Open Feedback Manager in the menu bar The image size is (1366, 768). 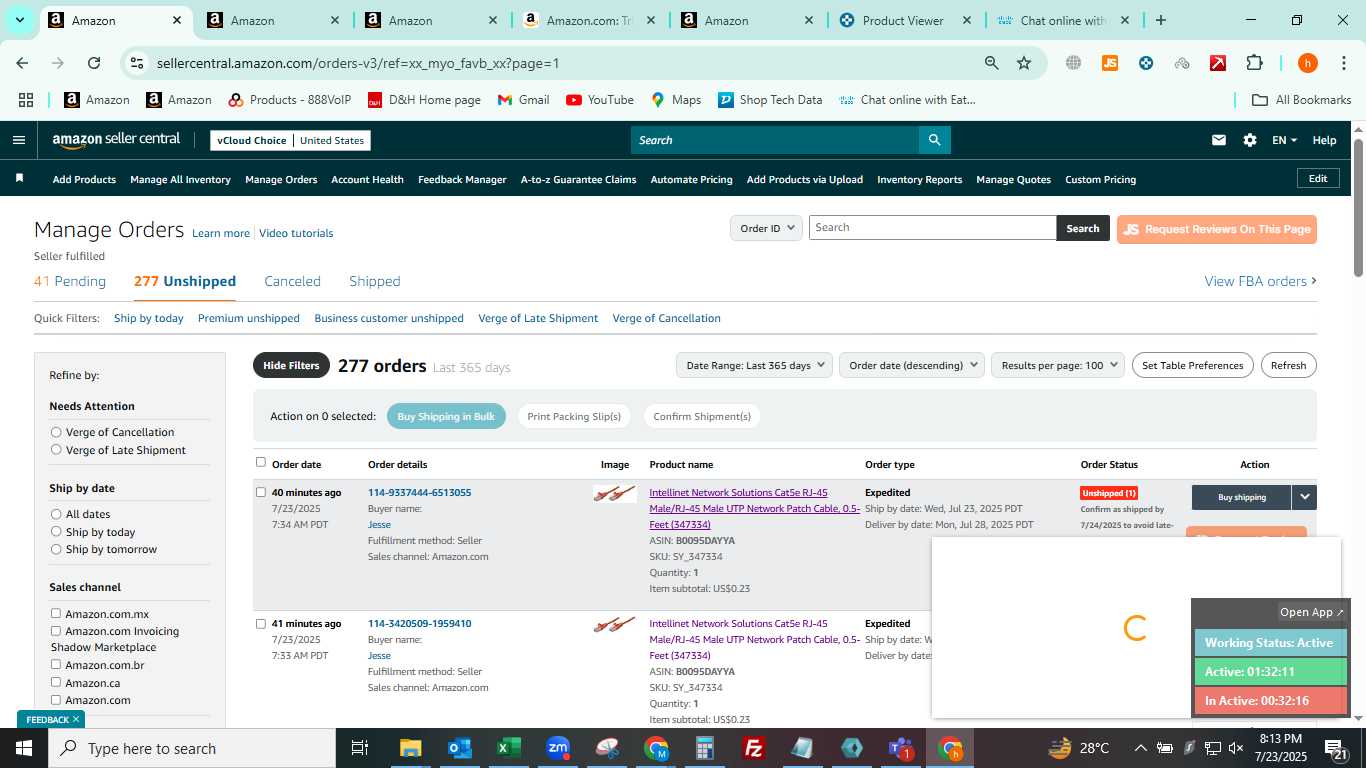pyautogui.click(x=462, y=179)
